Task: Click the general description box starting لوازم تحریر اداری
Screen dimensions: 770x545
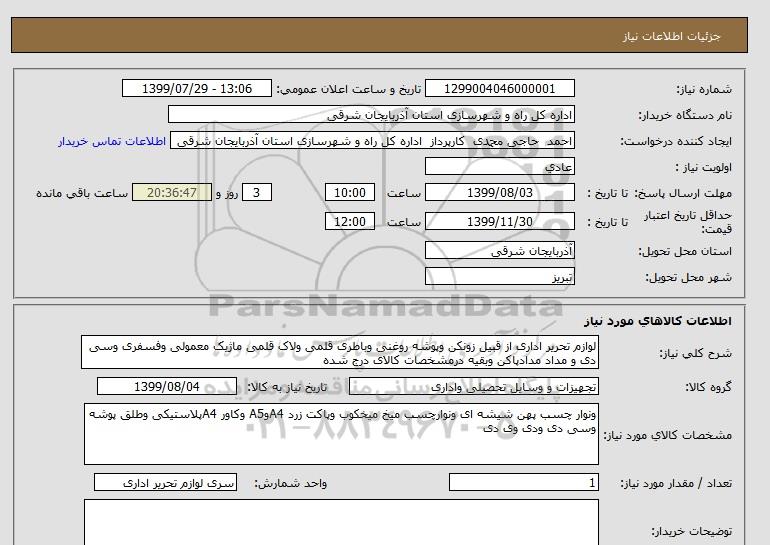Action: click(340, 353)
